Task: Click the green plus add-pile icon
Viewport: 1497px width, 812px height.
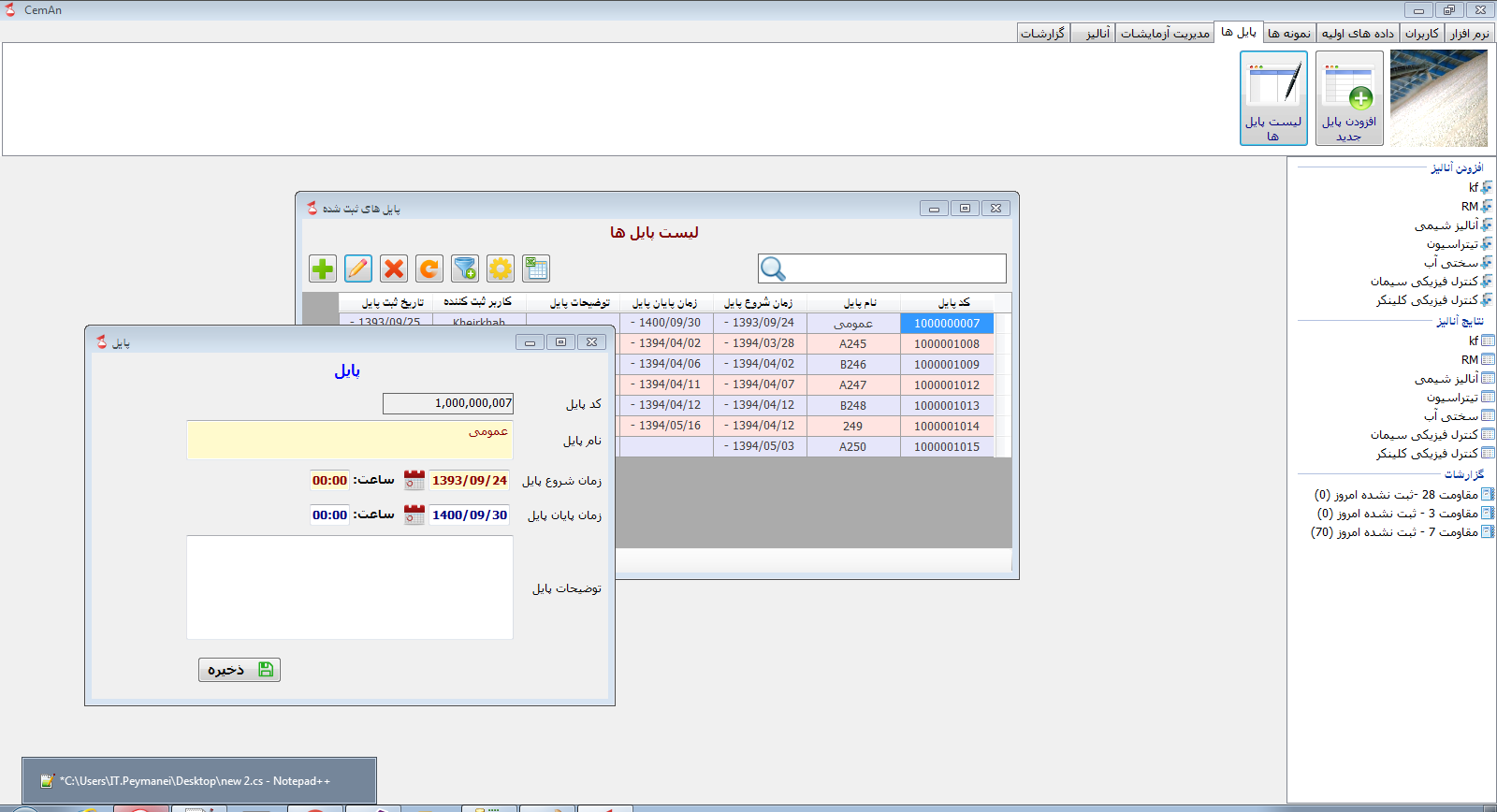Action: coord(323,269)
